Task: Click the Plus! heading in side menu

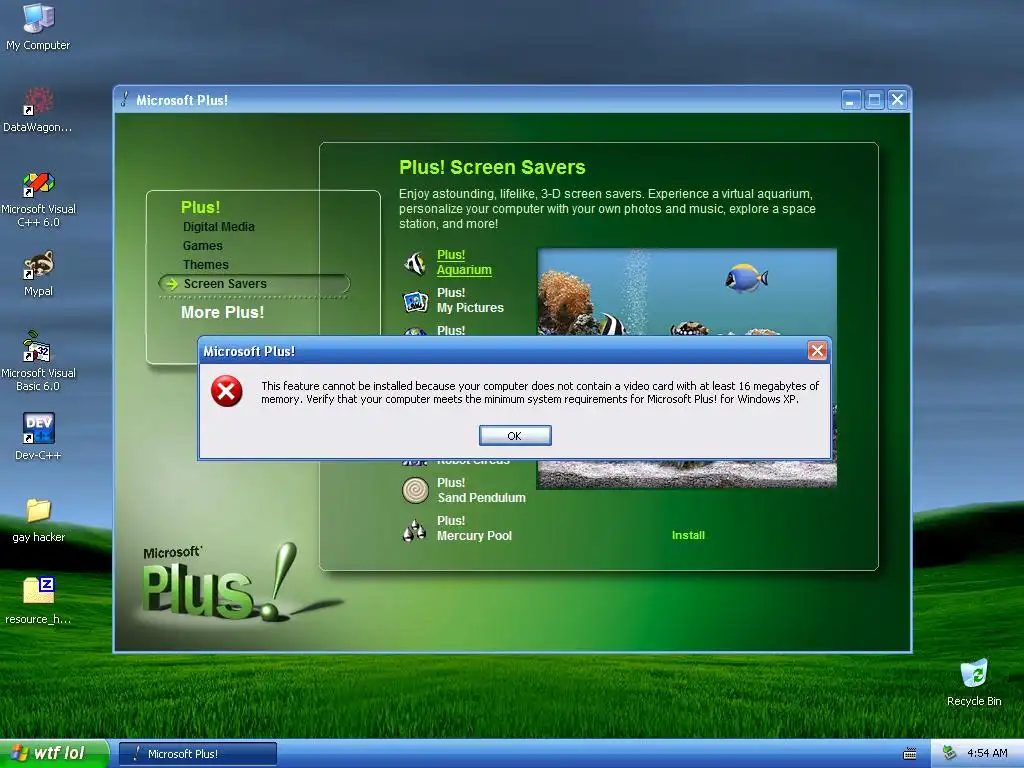Action: 200,207
